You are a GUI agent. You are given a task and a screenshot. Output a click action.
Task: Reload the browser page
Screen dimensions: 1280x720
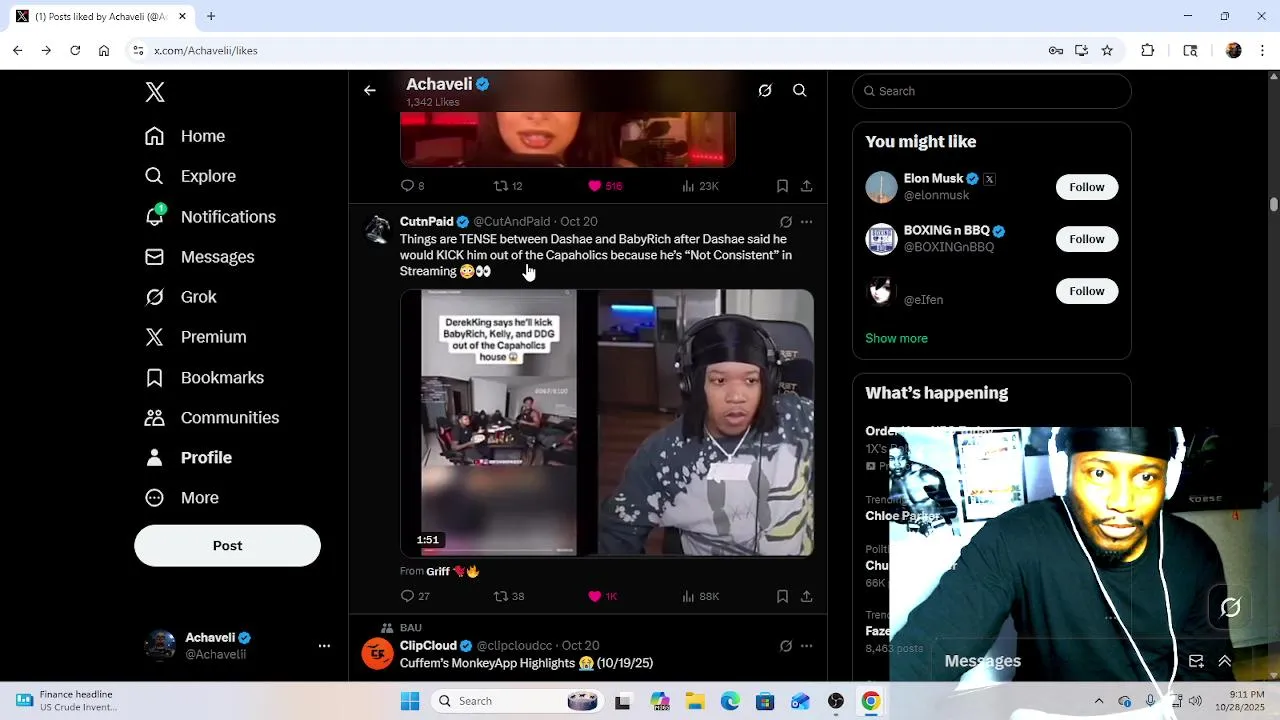click(x=75, y=50)
